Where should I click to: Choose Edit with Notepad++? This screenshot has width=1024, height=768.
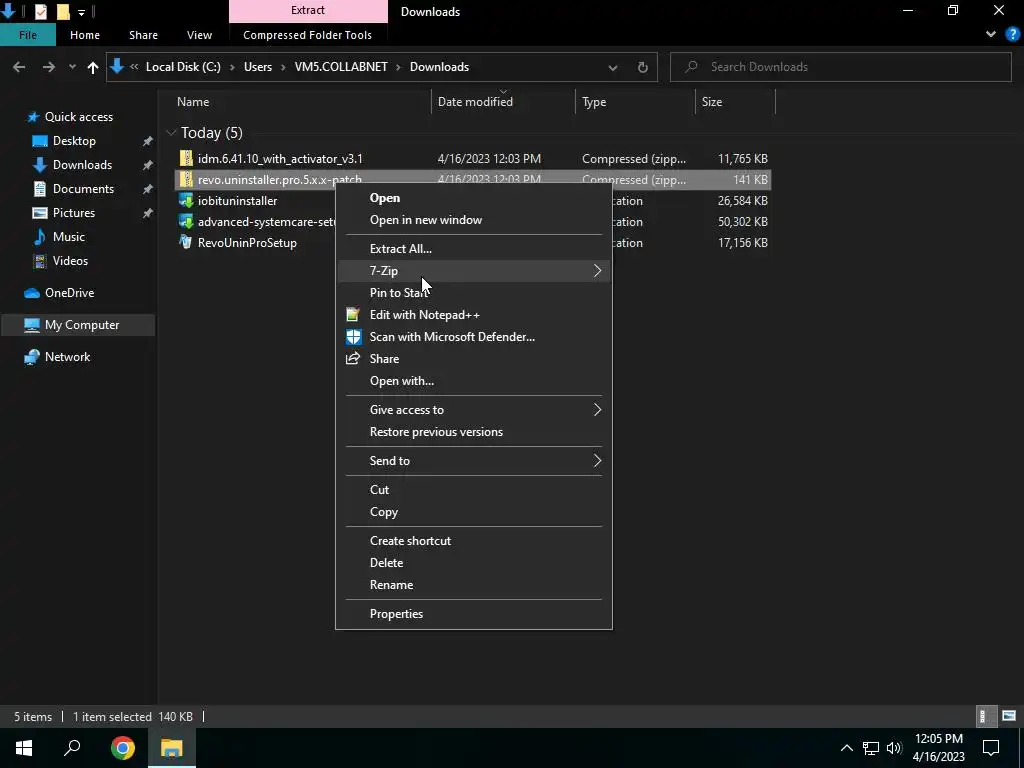tap(474, 315)
